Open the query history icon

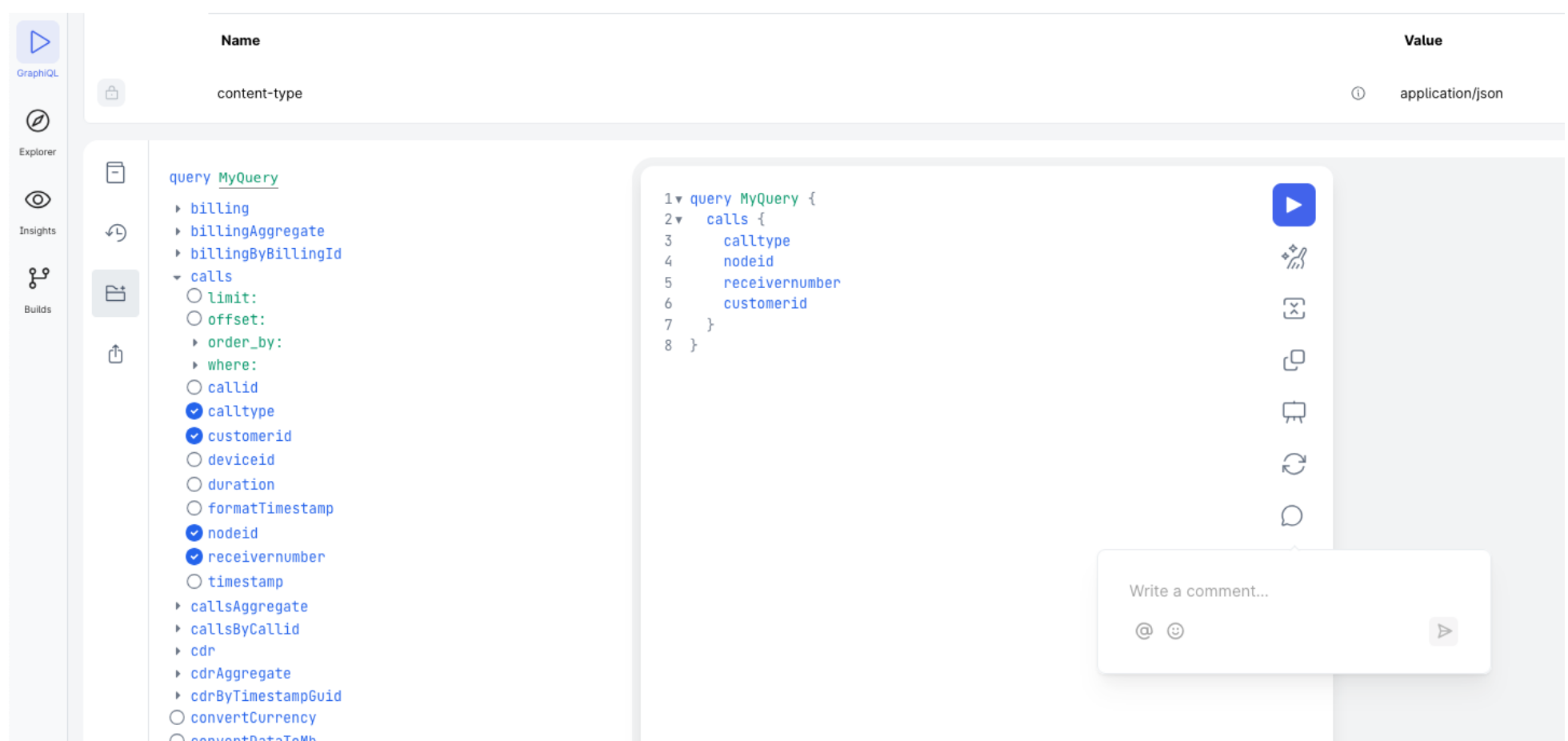(x=115, y=232)
